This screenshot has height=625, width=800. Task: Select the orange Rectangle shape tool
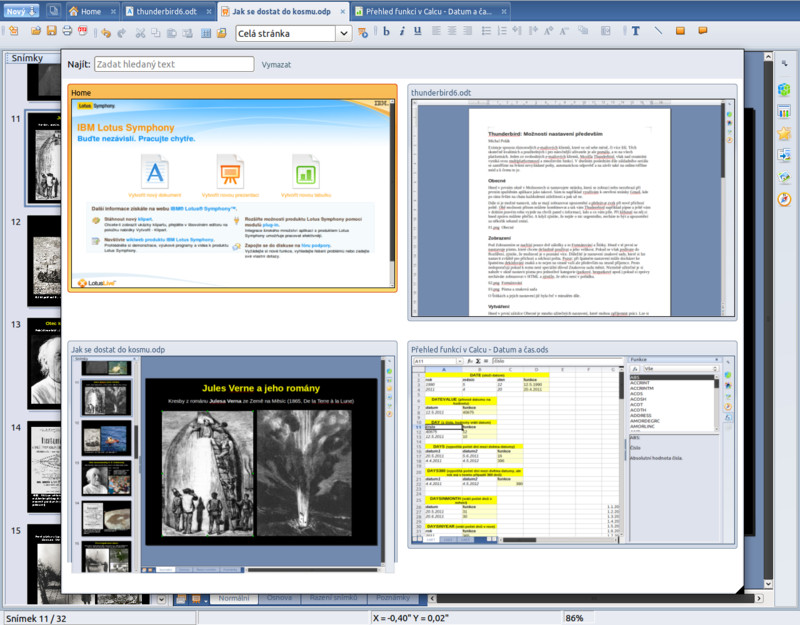pos(680,31)
